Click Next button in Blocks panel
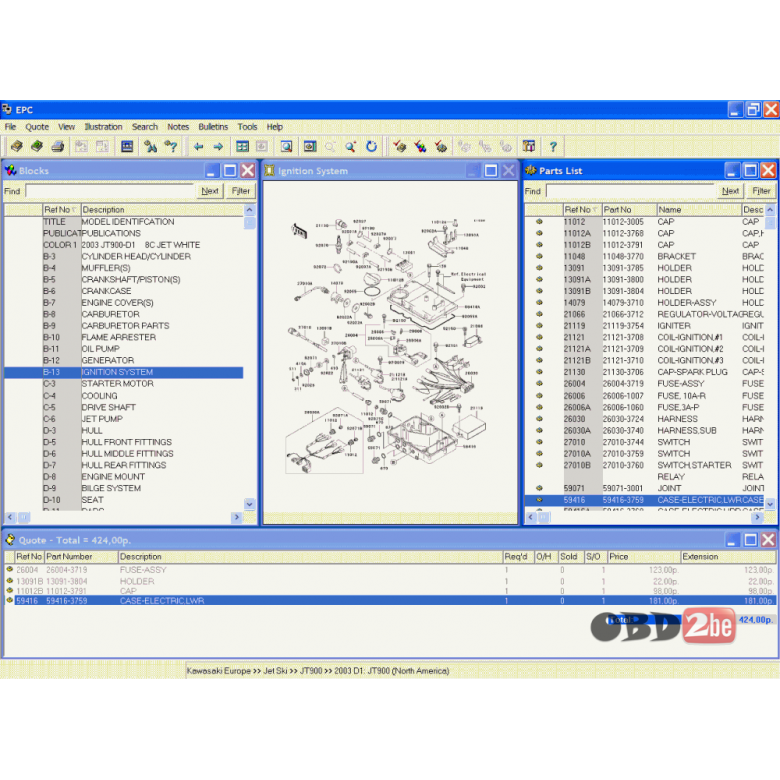The image size is (780, 780). point(209,191)
